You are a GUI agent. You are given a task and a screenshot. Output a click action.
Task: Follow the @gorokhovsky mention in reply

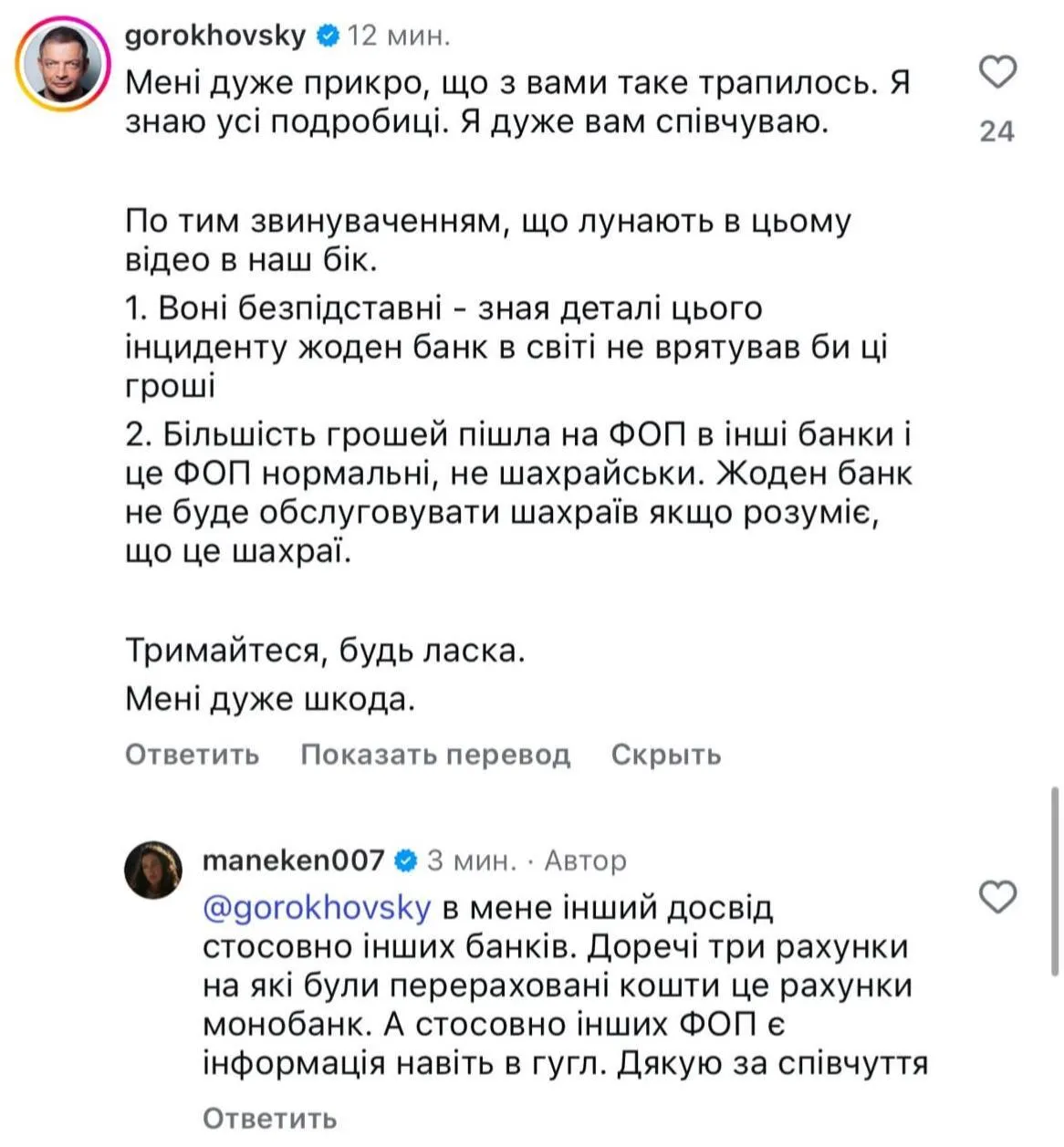coord(316,908)
